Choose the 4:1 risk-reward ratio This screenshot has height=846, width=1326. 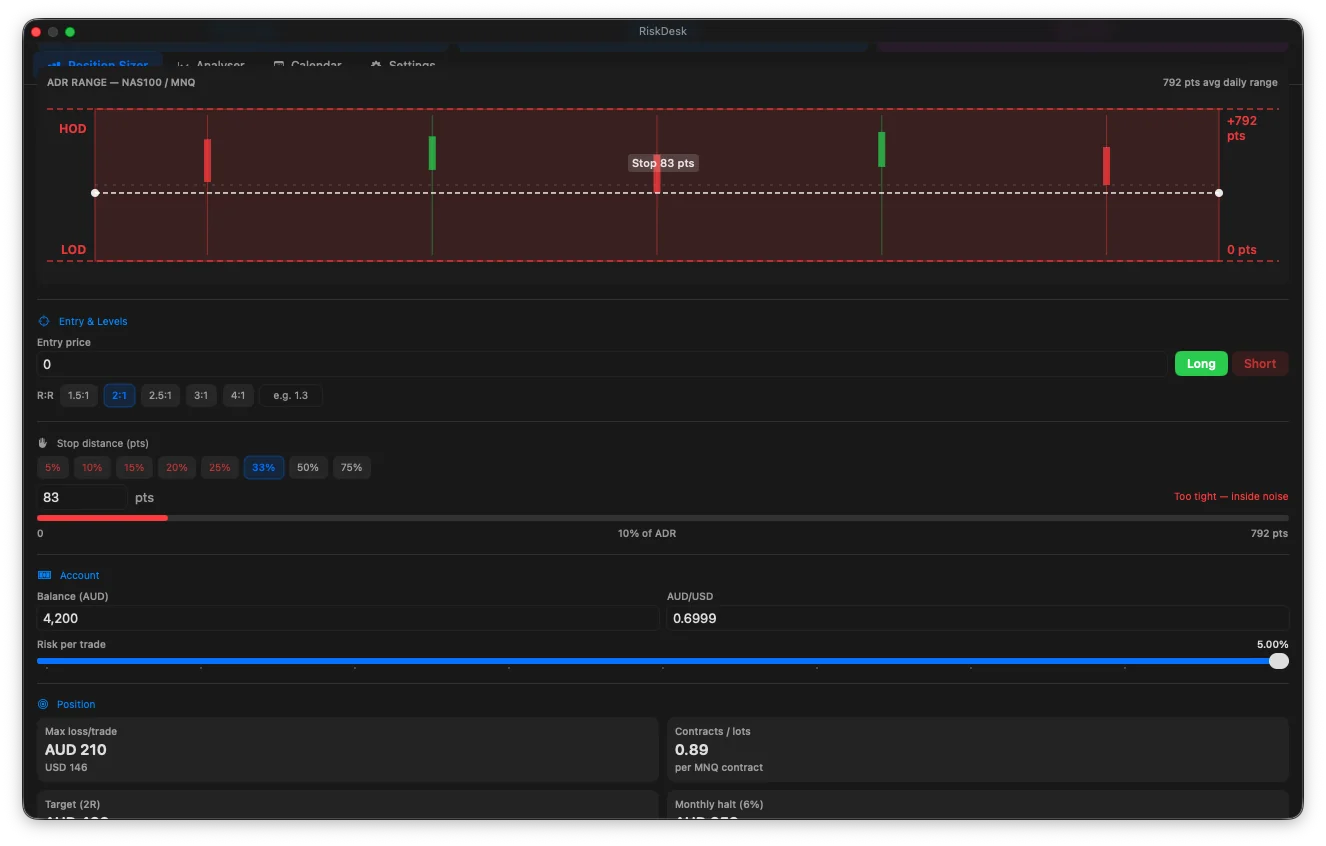(238, 395)
